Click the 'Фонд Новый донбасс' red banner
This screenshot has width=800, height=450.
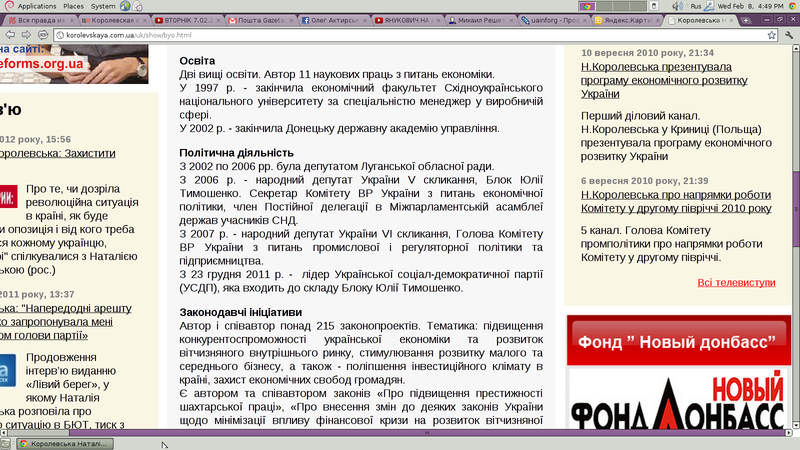679,341
